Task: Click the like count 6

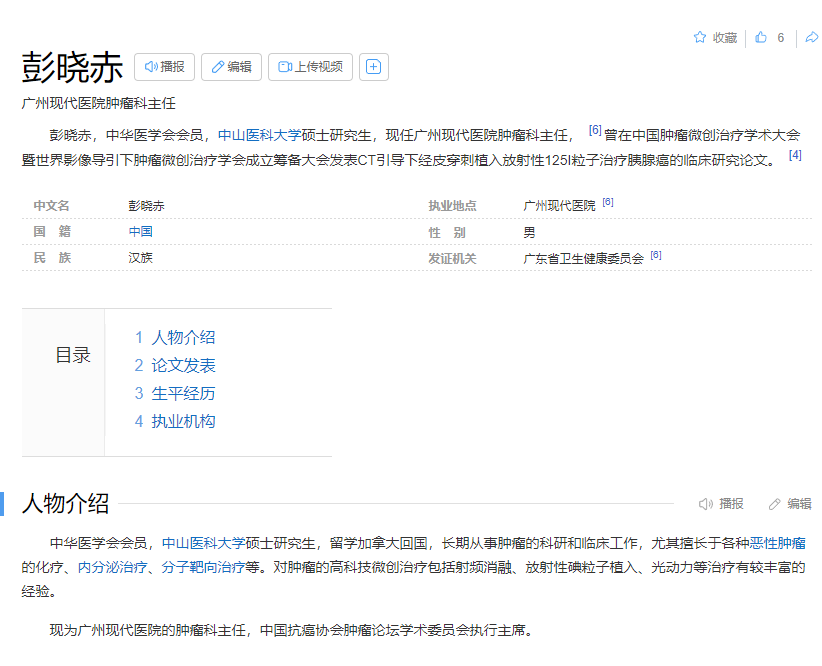Action: click(781, 38)
